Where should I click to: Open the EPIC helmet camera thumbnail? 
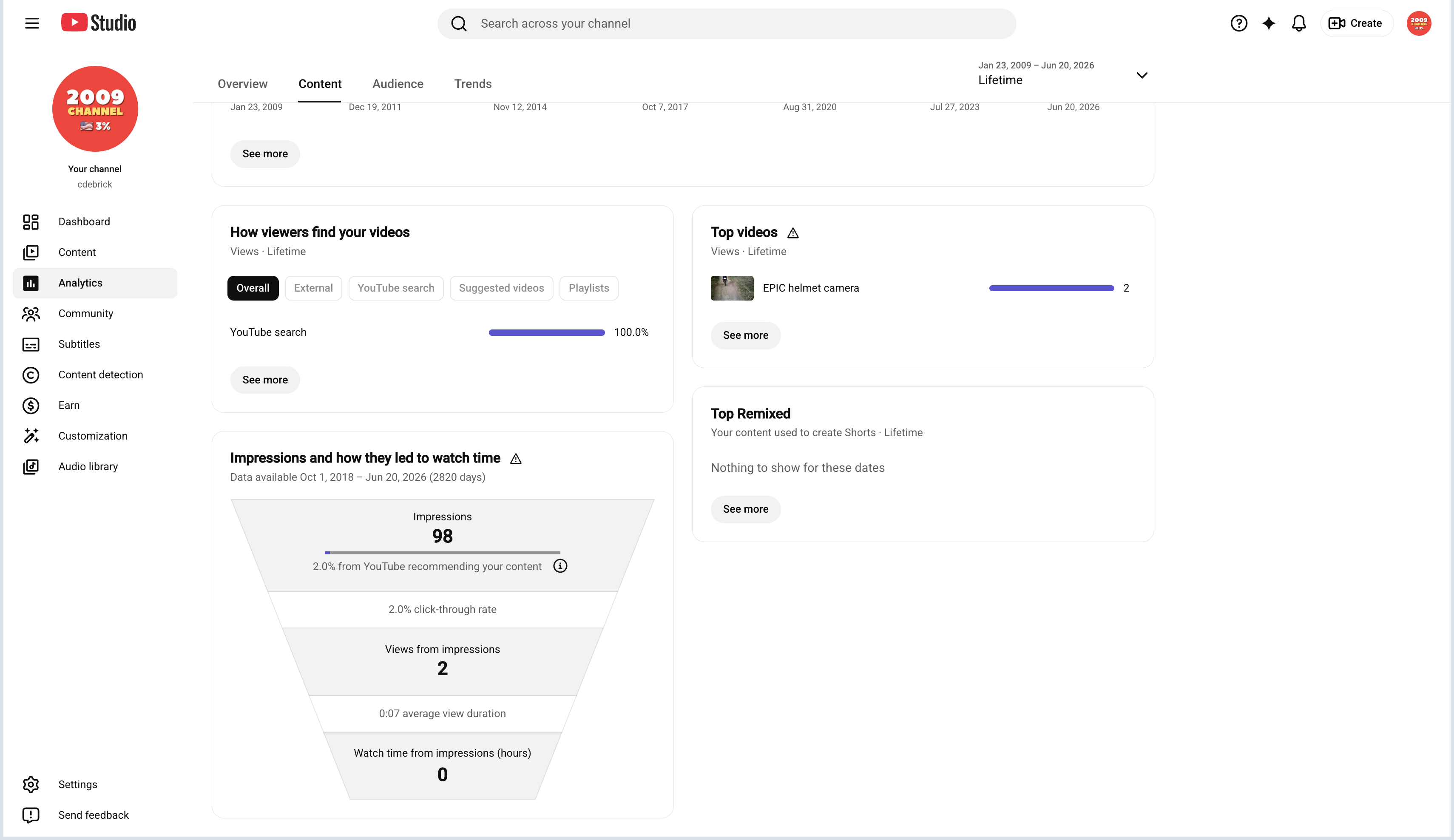732,288
